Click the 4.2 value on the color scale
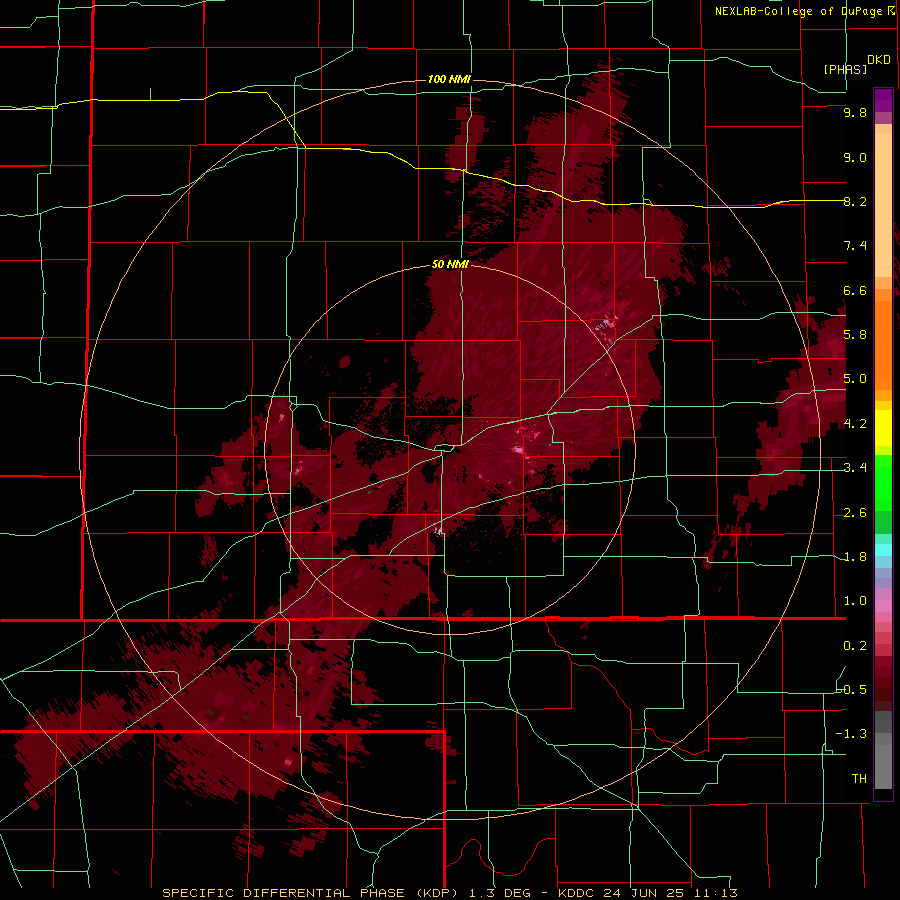Viewport: 900px width, 900px height. (855, 424)
